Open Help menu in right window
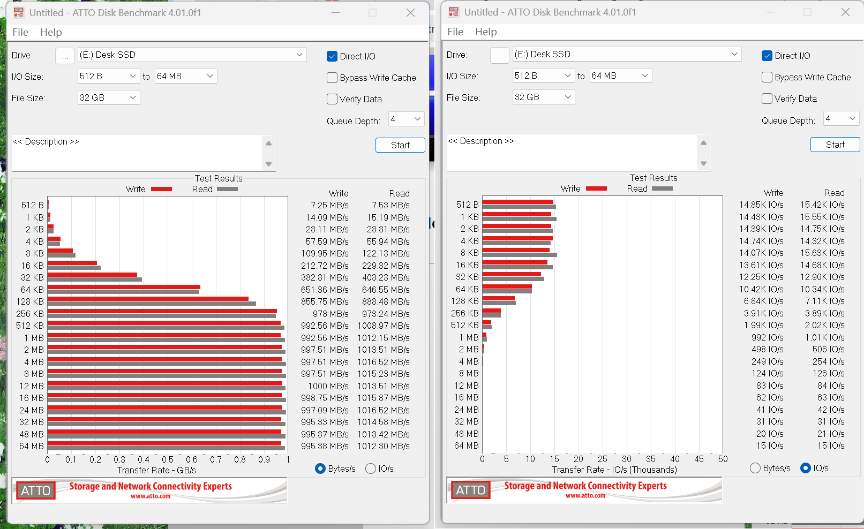This screenshot has height=529, width=864. pyautogui.click(x=486, y=32)
